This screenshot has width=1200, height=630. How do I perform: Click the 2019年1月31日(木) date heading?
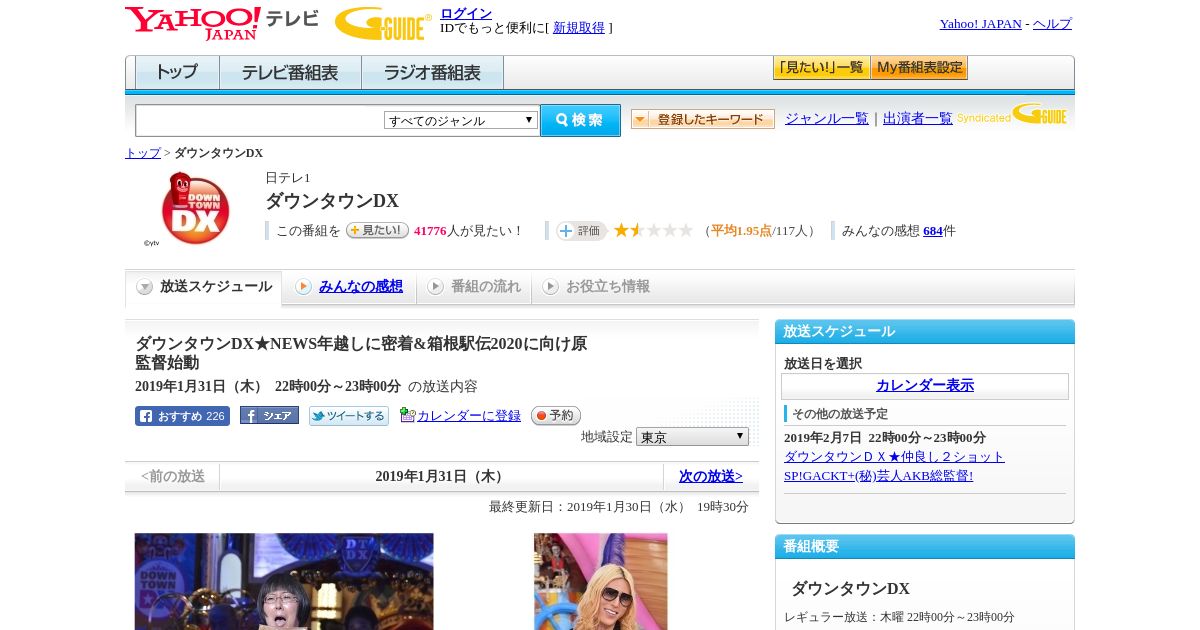[x=441, y=477]
